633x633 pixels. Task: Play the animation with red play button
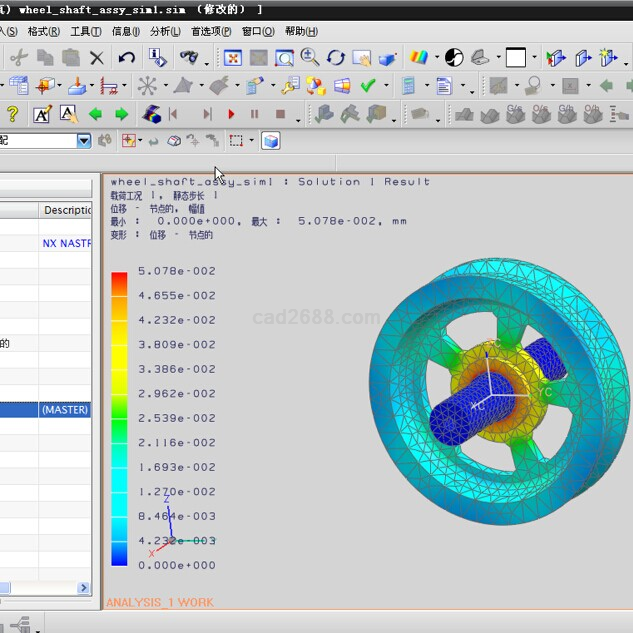231,115
